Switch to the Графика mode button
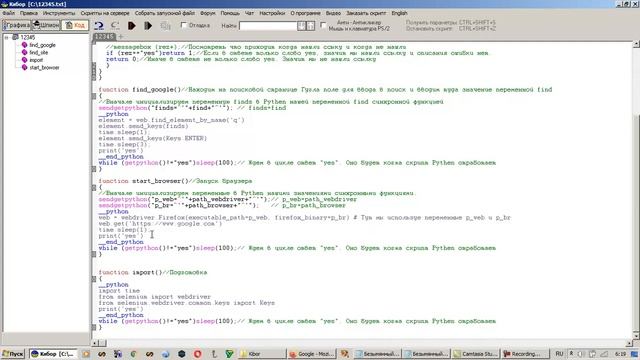Image resolution: width=640 pixels, height=360 pixels. (16, 25)
